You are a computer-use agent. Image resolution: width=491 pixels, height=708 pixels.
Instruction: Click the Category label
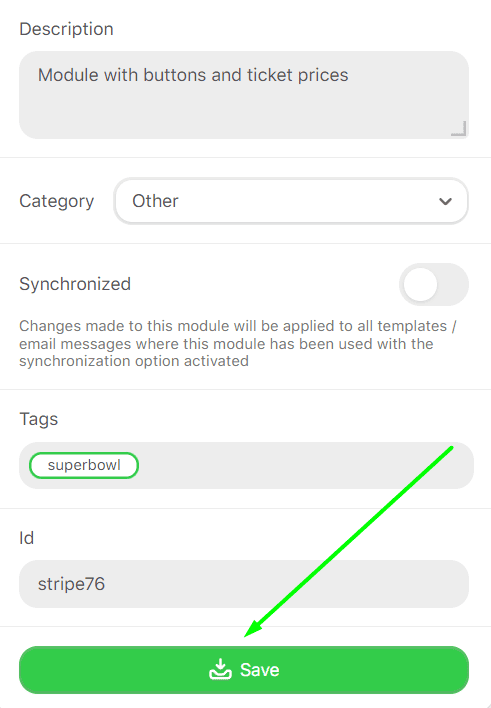(56, 201)
